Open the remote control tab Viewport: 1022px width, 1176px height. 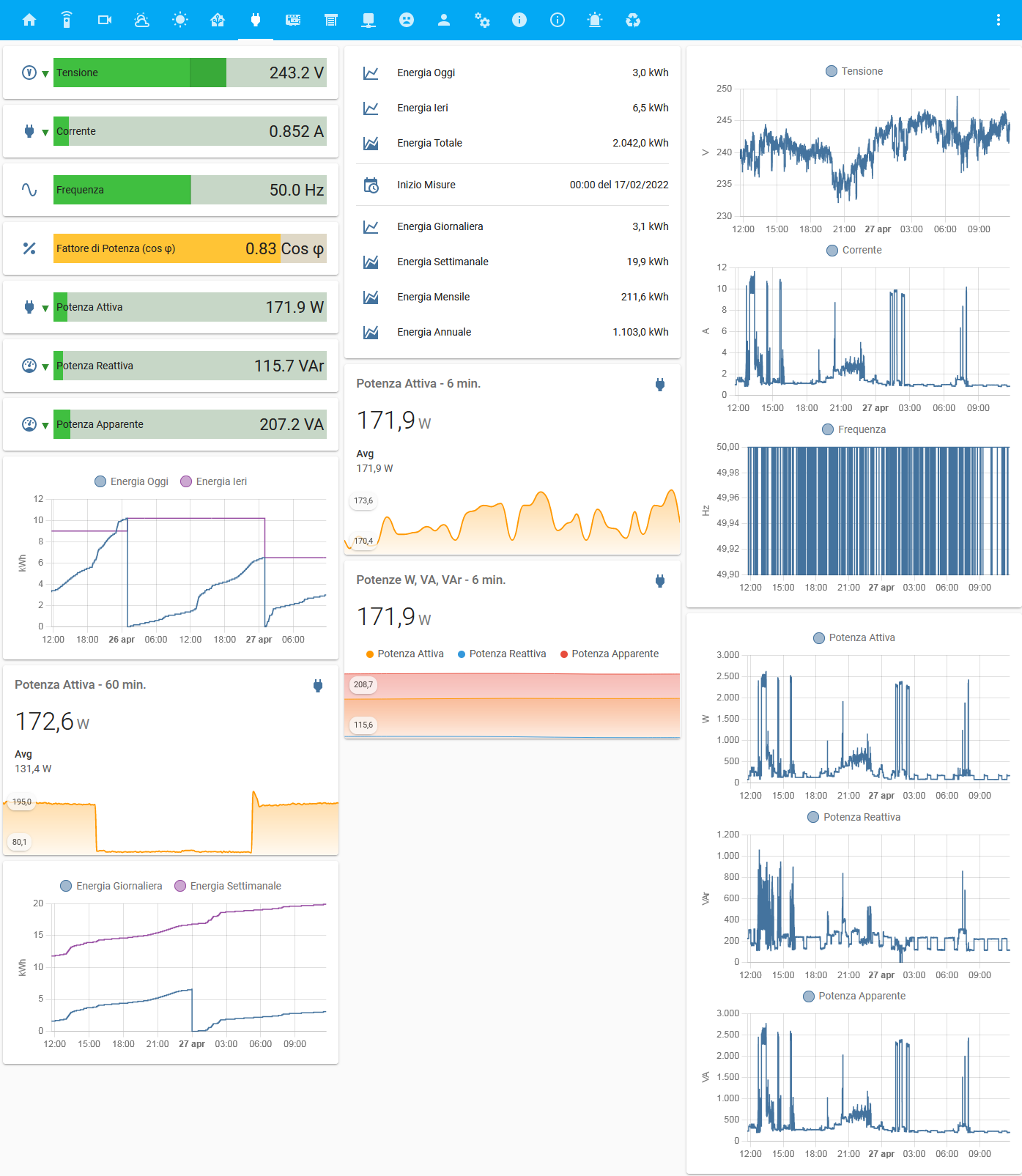pos(67,20)
